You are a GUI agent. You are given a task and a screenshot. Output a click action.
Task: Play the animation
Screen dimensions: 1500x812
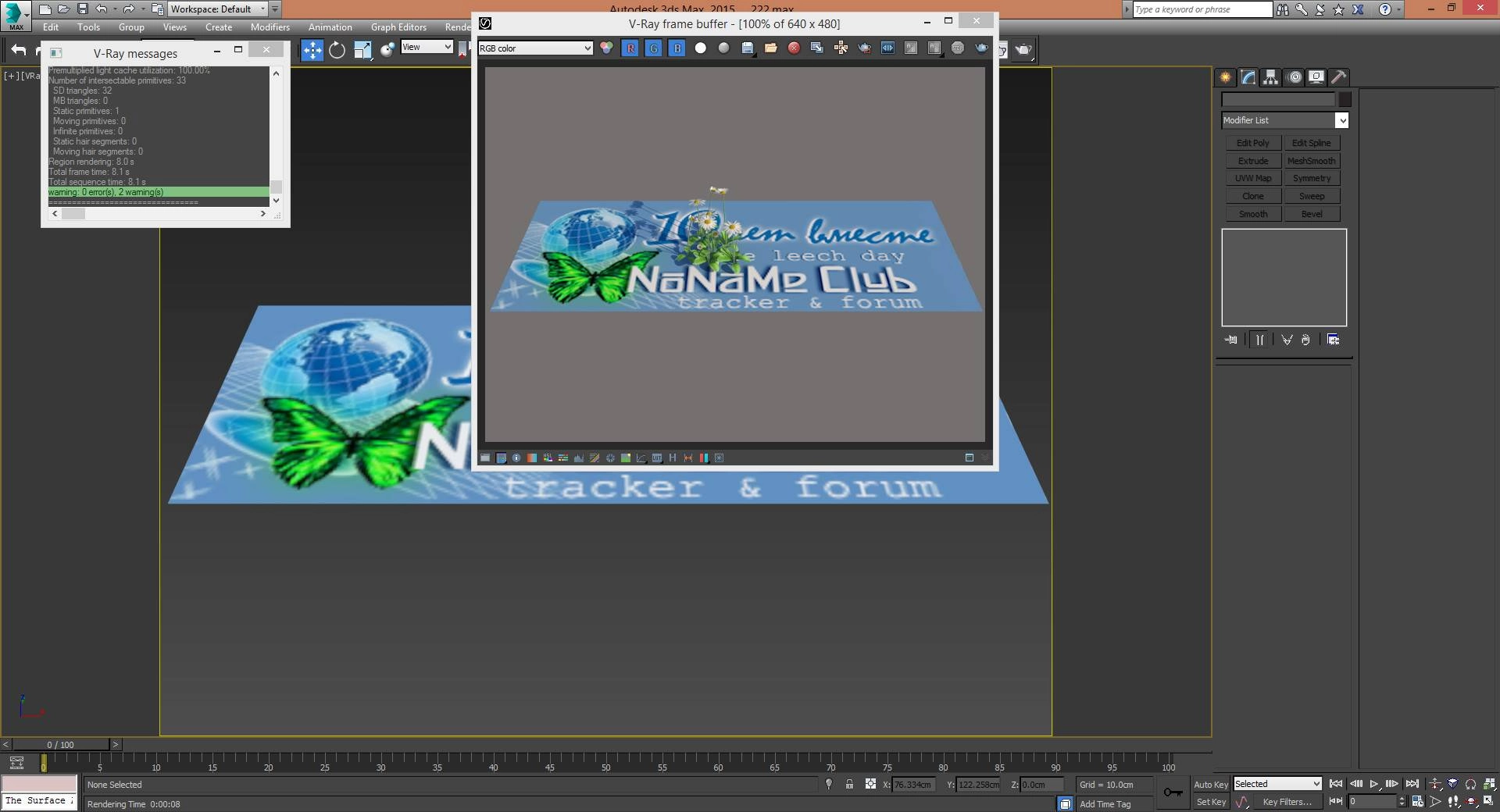tap(1374, 784)
